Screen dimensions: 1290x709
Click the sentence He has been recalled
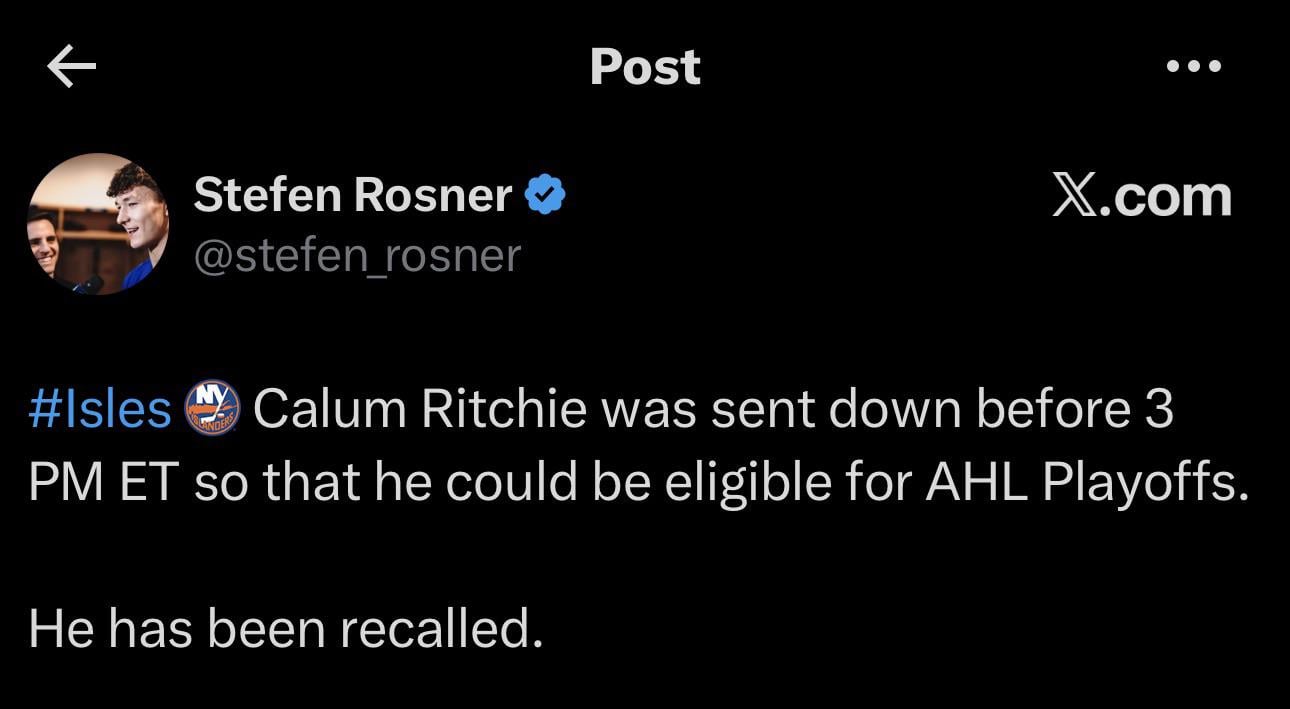coord(286,628)
